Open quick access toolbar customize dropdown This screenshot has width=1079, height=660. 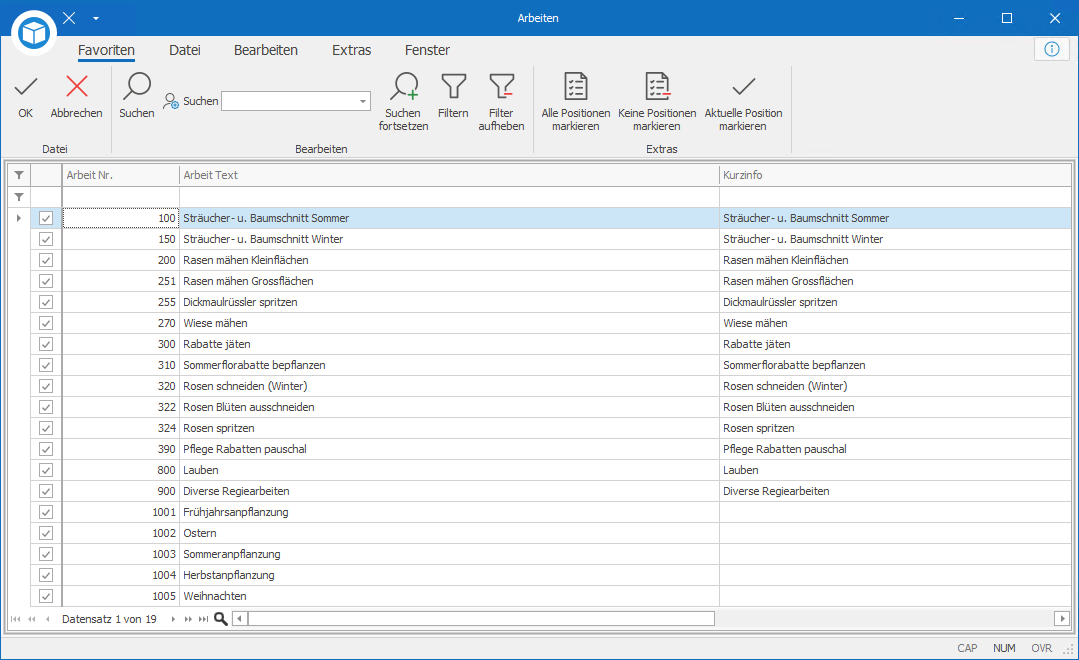click(96, 19)
